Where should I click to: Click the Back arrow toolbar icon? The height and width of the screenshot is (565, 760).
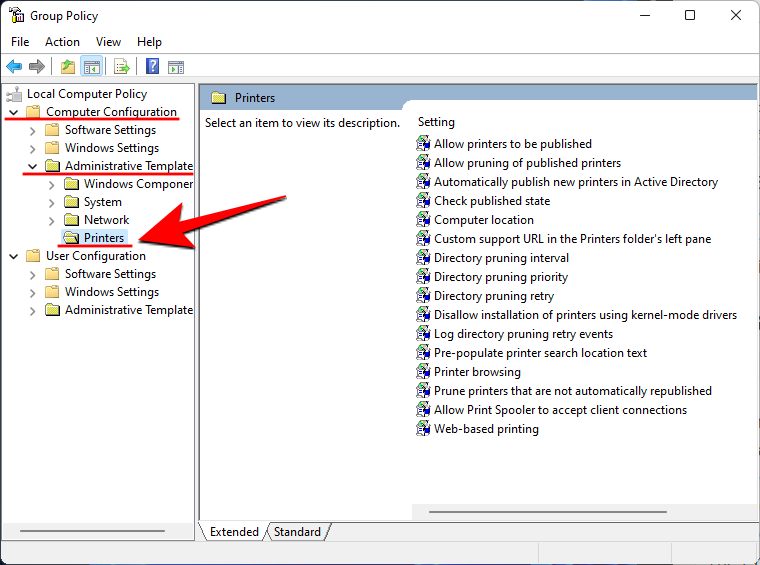[x=14, y=66]
